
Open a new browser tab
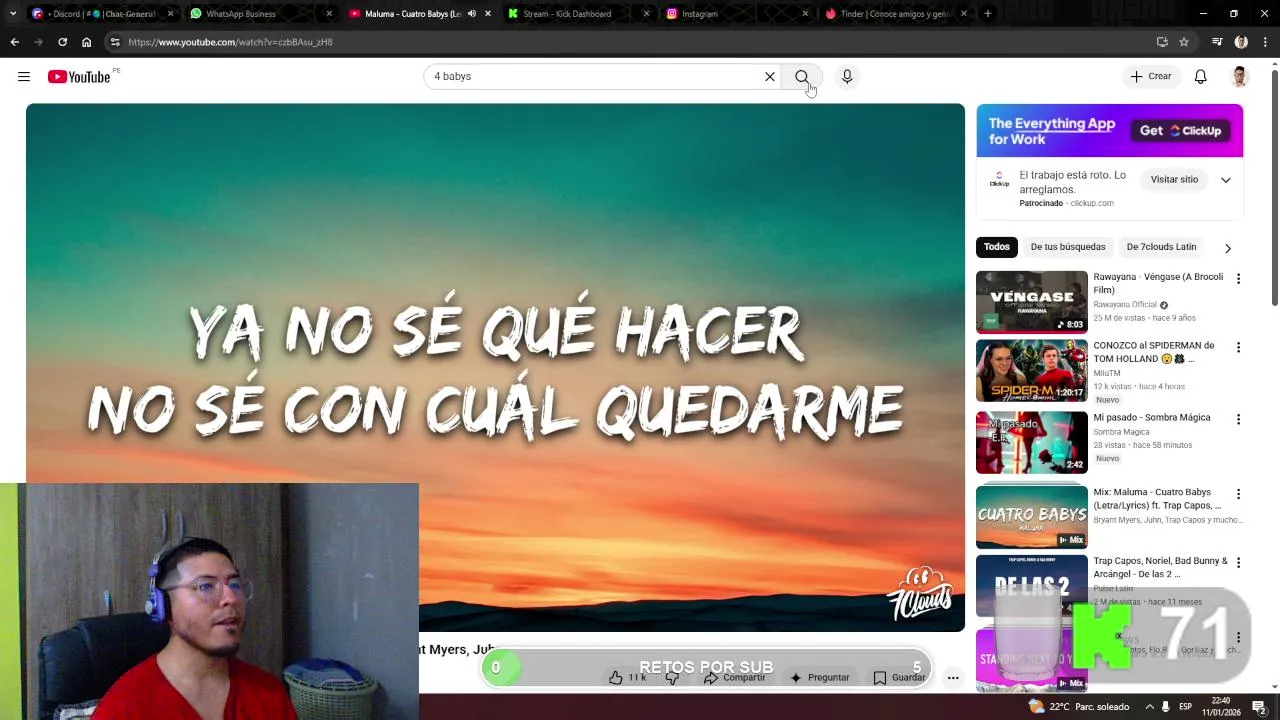tap(988, 14)
